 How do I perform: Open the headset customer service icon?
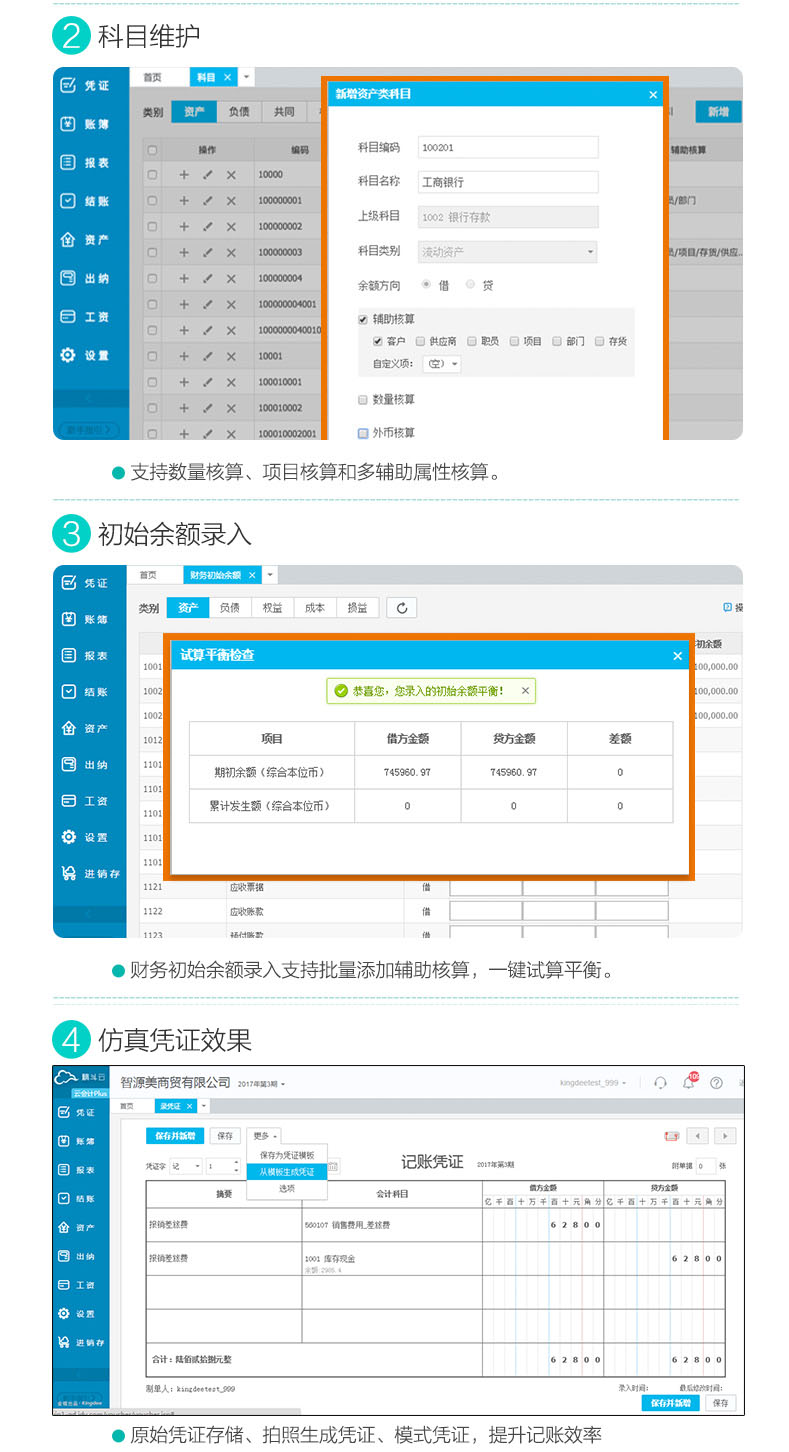660,1083
